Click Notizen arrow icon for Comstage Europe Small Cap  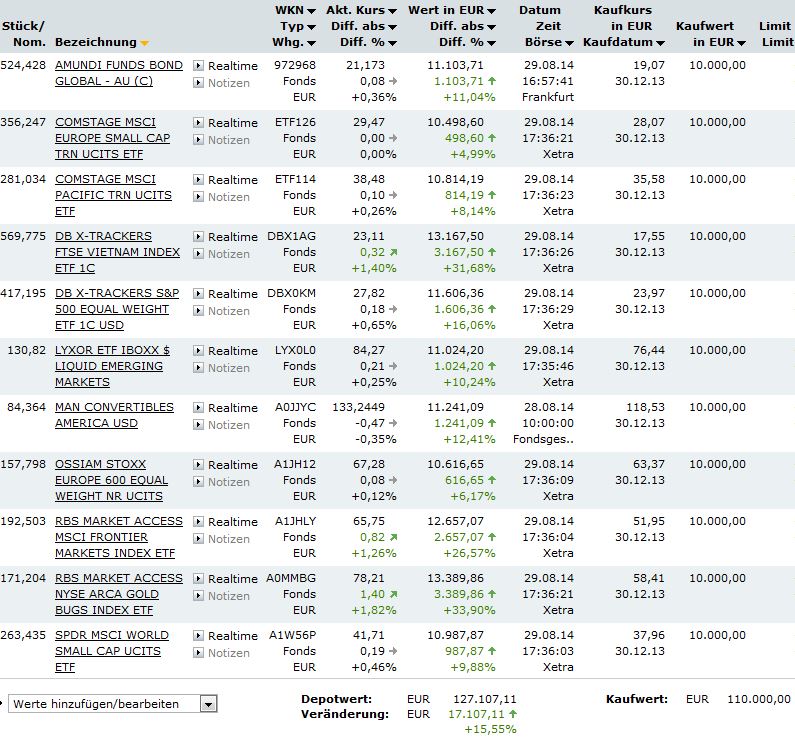[x=198, y=139]
